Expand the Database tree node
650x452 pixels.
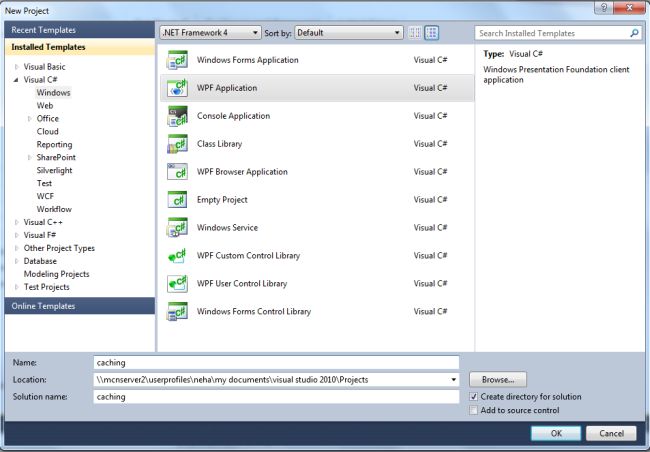[x=17, y=261]
